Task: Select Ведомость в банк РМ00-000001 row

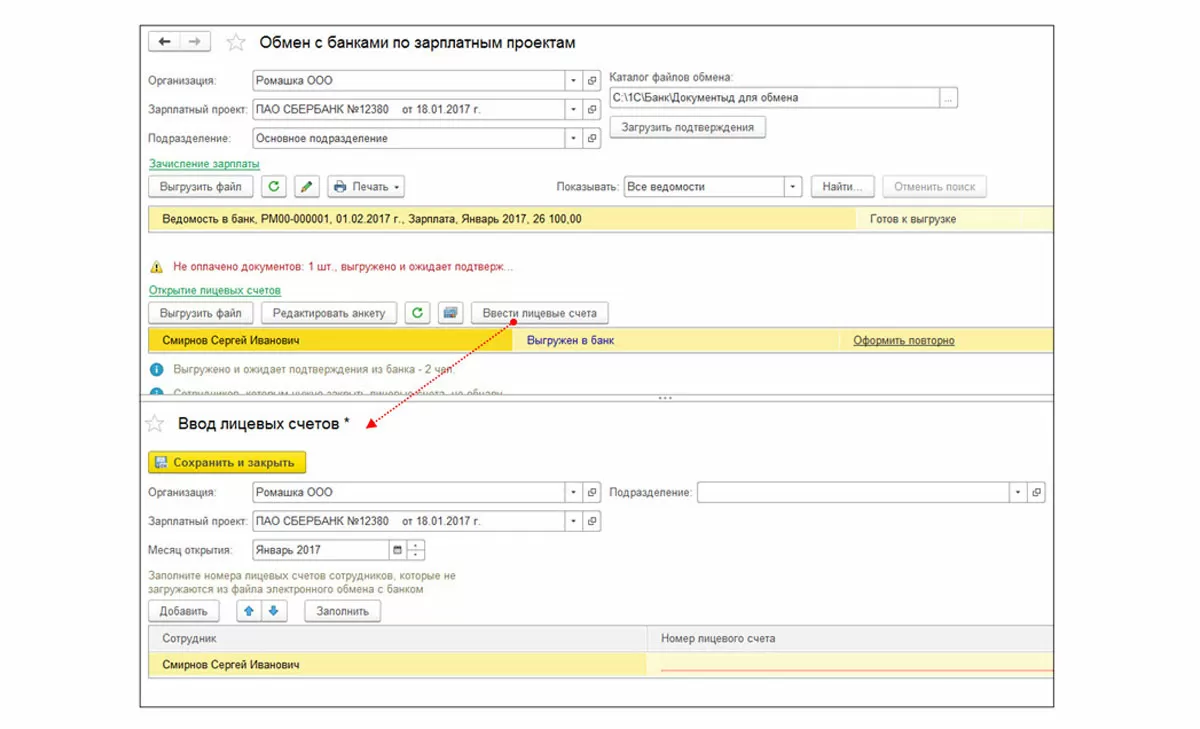Action: pos(502,219)
